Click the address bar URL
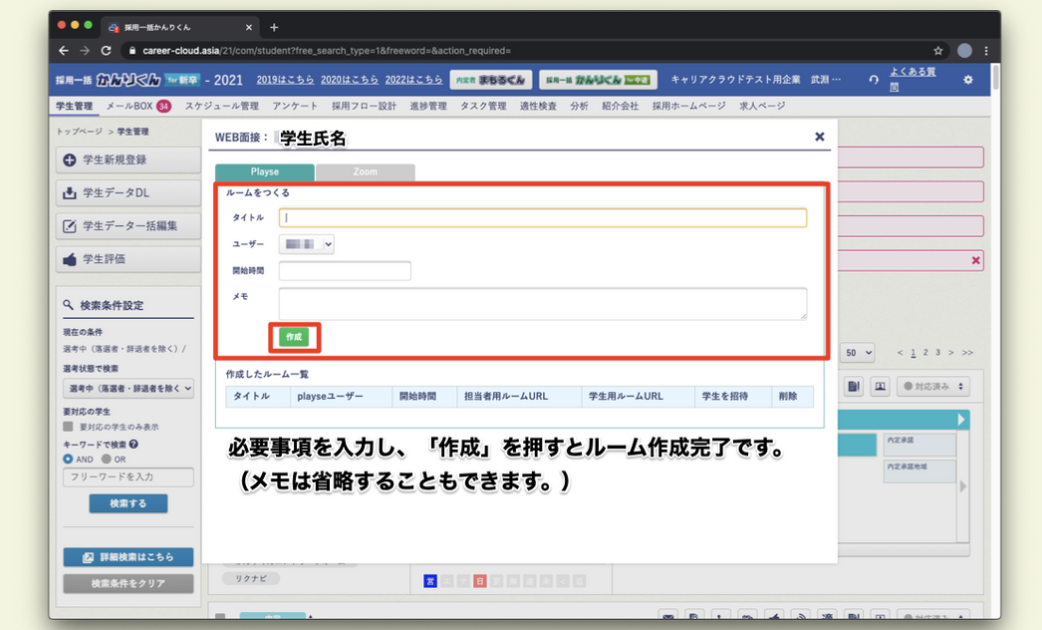Screen dimensions: 1042x630 pyautogui.click(x=326, y=51)
